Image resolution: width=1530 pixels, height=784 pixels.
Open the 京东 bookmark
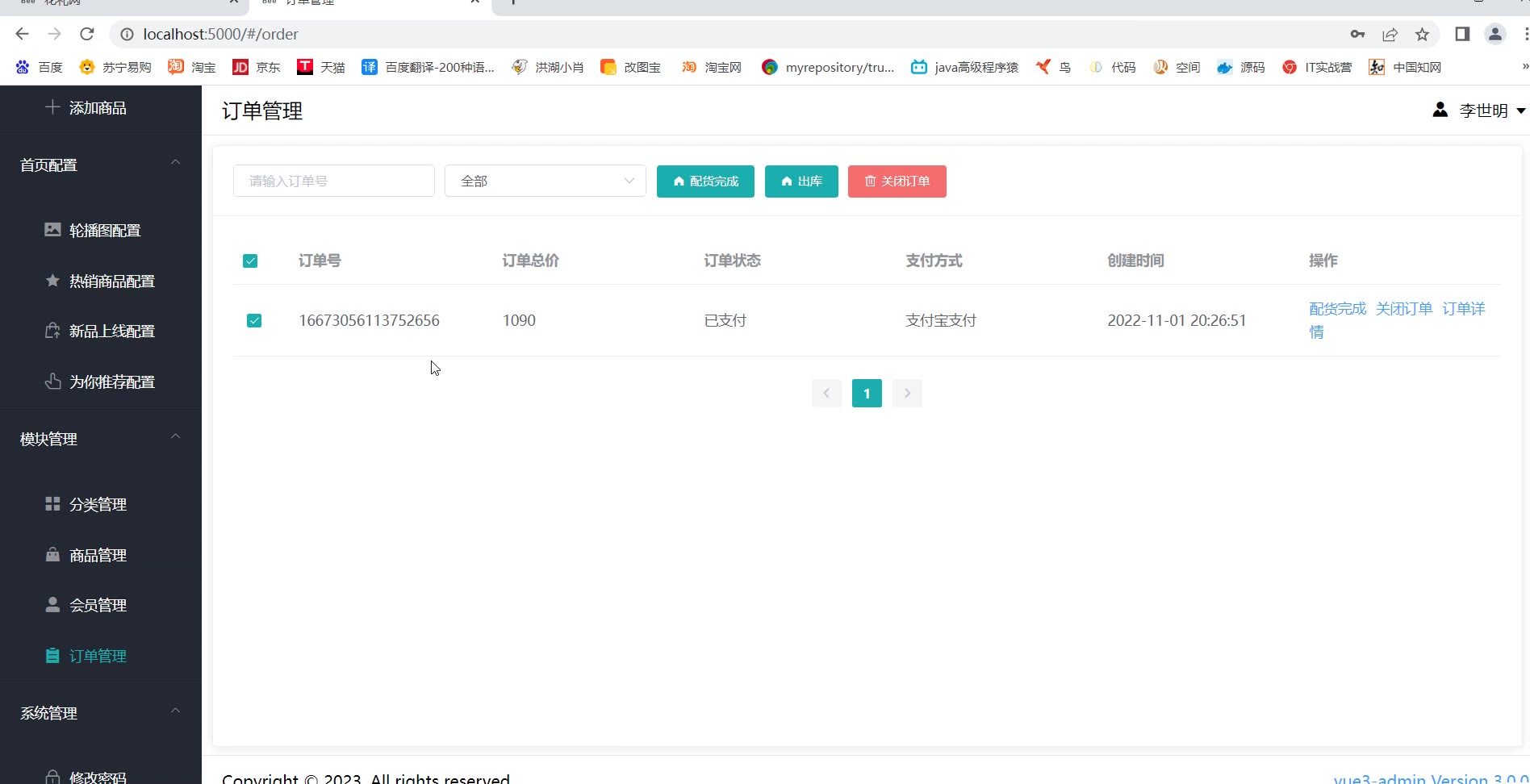(x=257, y=67)
